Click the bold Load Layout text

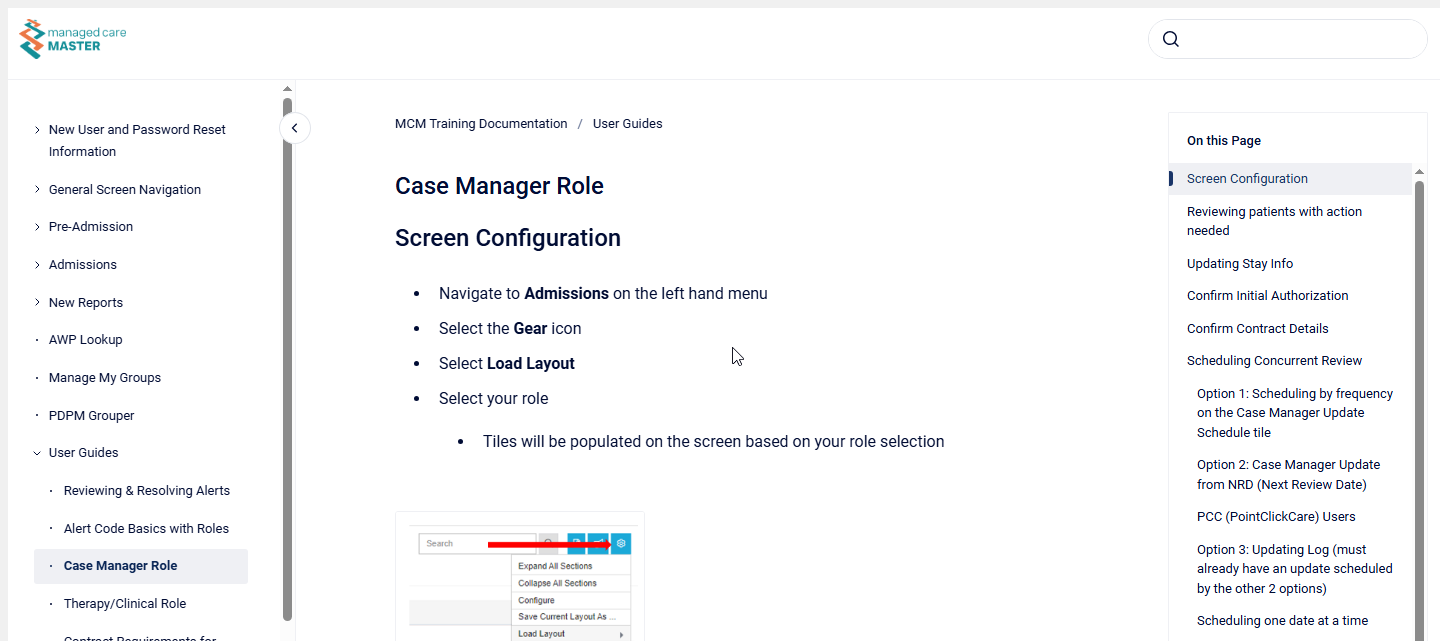[x=531, y=364]
